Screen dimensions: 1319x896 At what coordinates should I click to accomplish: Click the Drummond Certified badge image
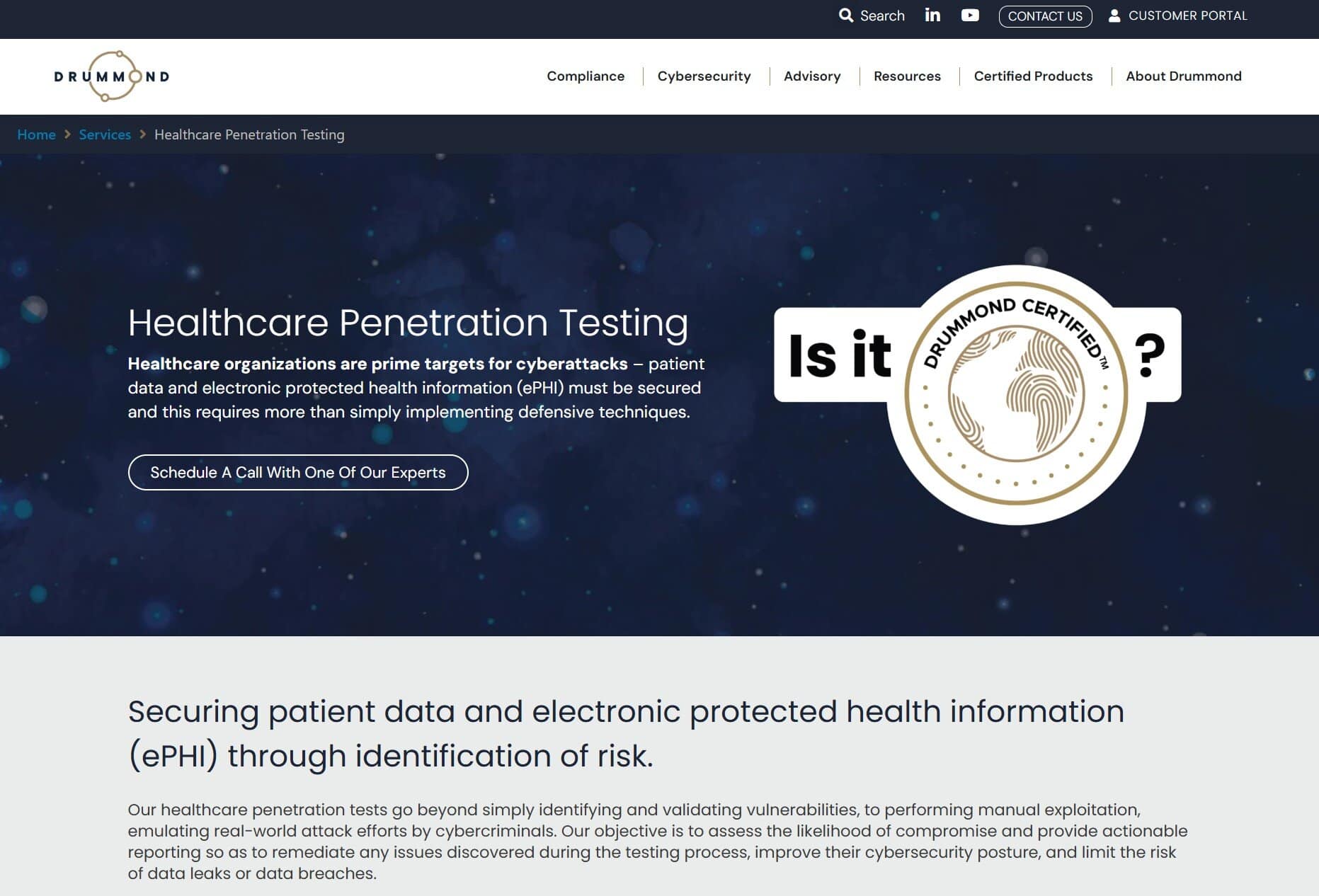coord(977,395)
